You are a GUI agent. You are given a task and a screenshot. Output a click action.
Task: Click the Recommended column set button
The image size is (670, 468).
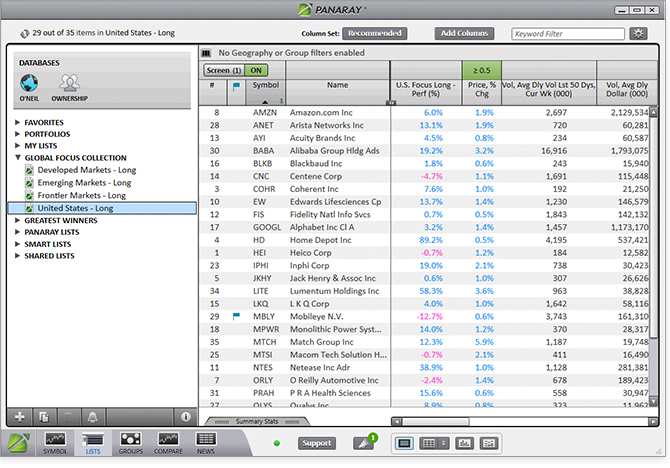[376, 33]
